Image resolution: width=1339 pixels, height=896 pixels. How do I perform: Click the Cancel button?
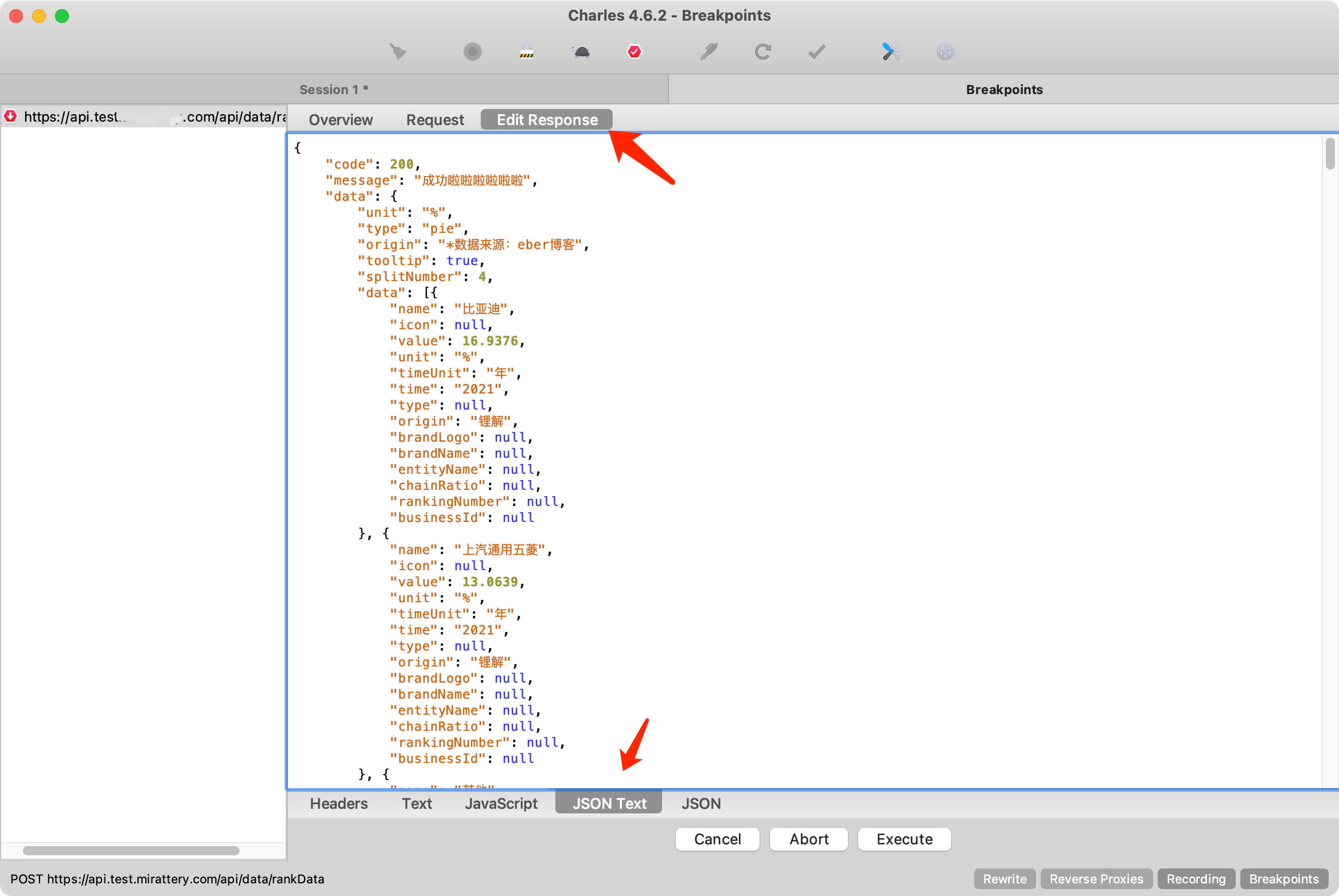[x=718, y=839]
